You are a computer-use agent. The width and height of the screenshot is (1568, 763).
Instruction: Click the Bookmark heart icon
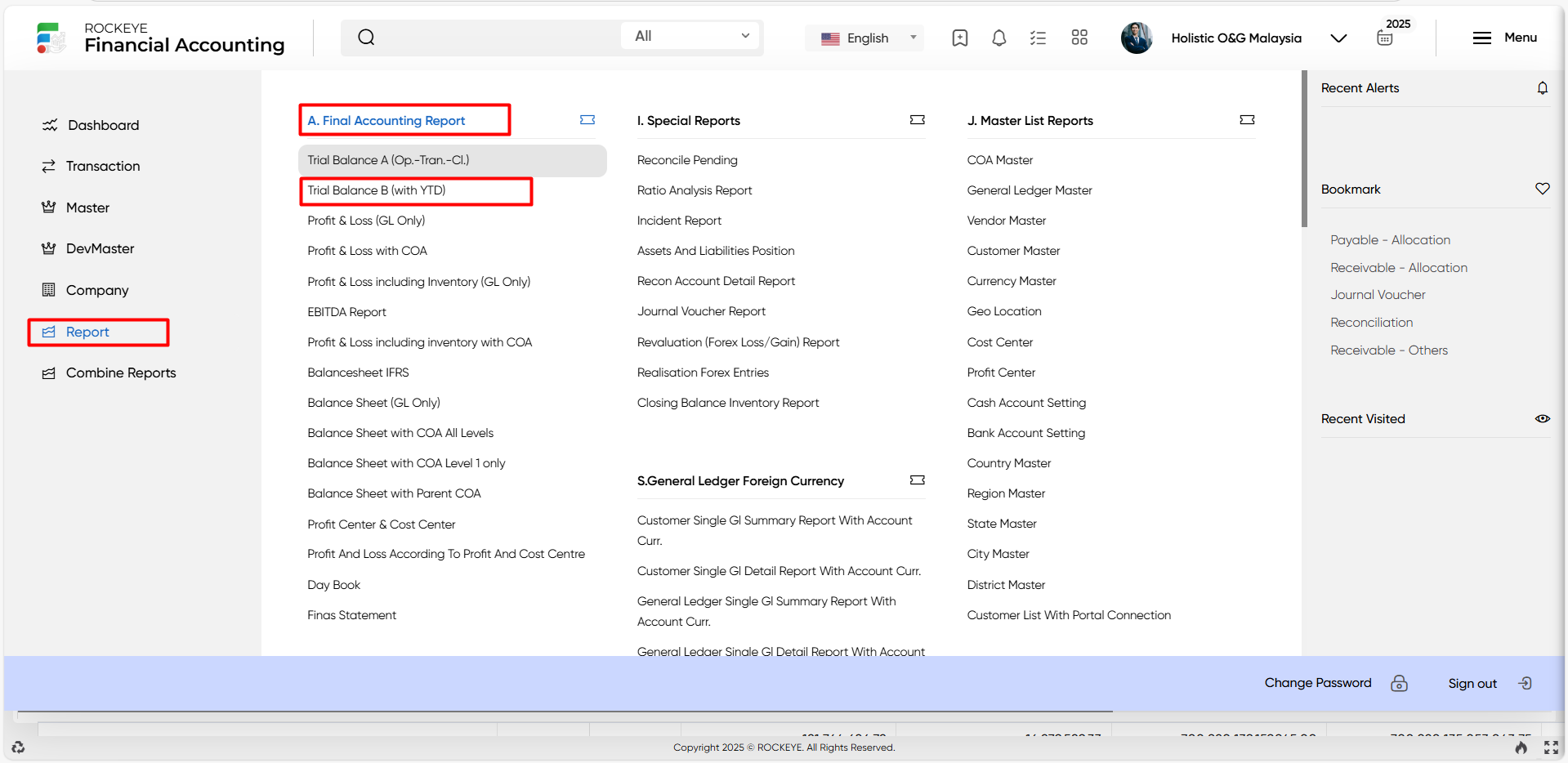coord(1542,189)
